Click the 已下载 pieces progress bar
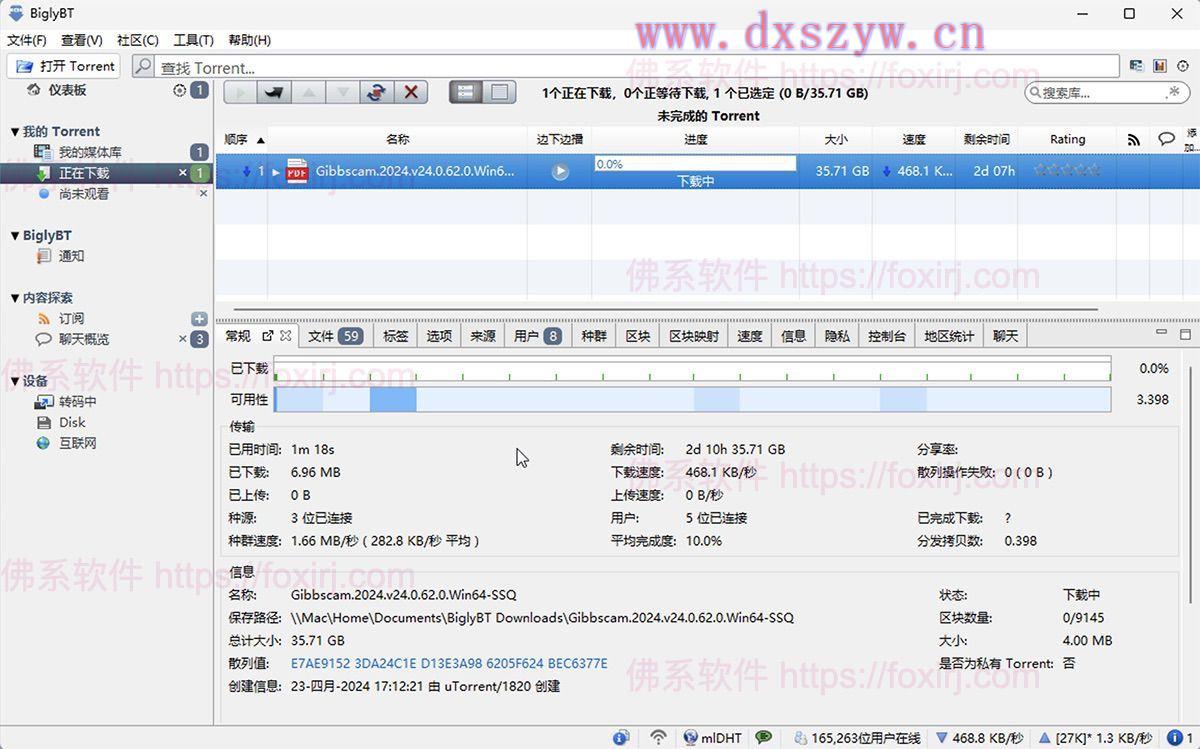Image resolution: width=1200 pixels, height=749 pixels. [692, 369]
